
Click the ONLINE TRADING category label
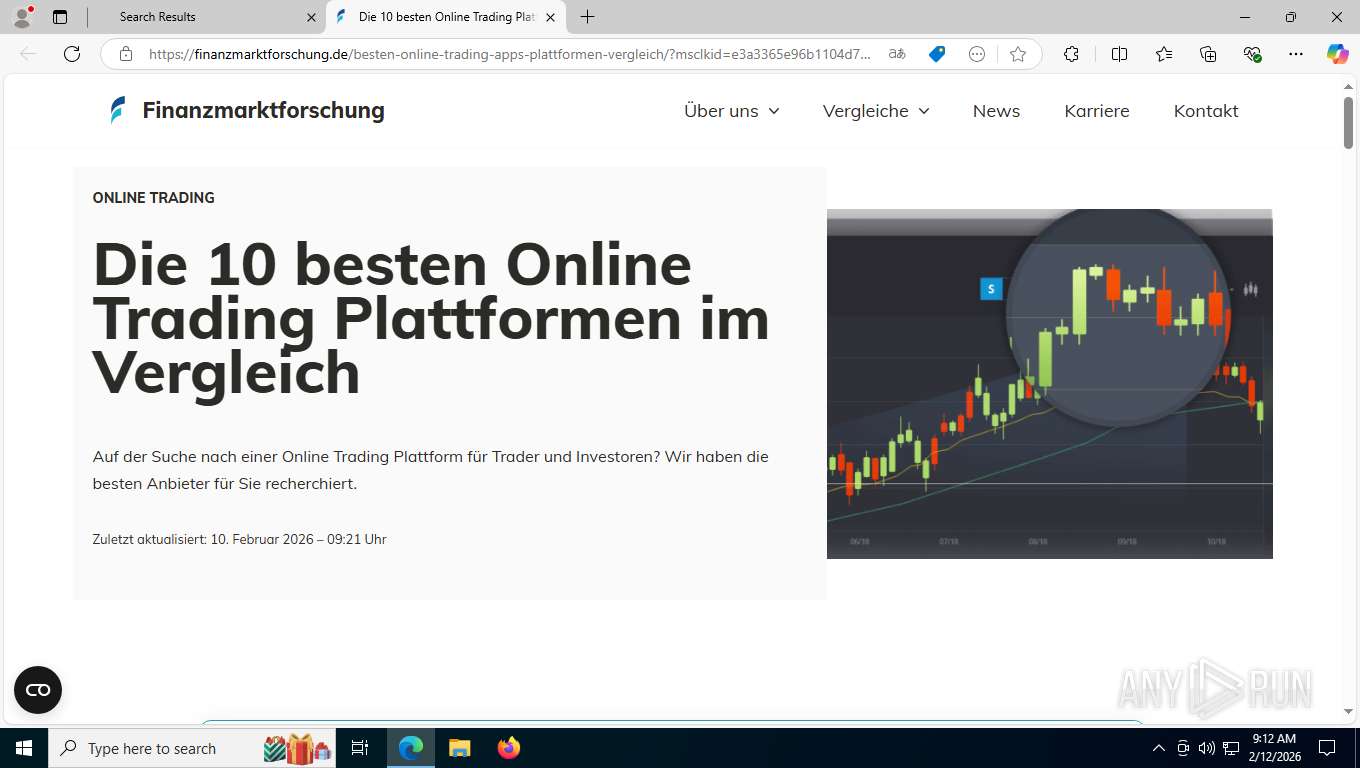[x=153, y=198]
